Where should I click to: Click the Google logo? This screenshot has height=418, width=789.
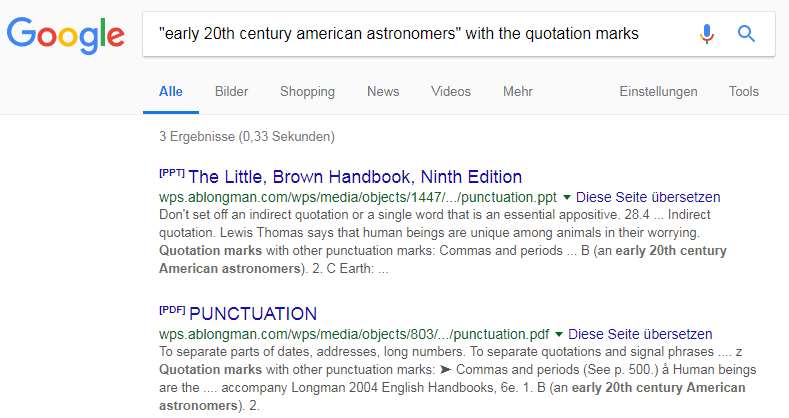[65, 35]
